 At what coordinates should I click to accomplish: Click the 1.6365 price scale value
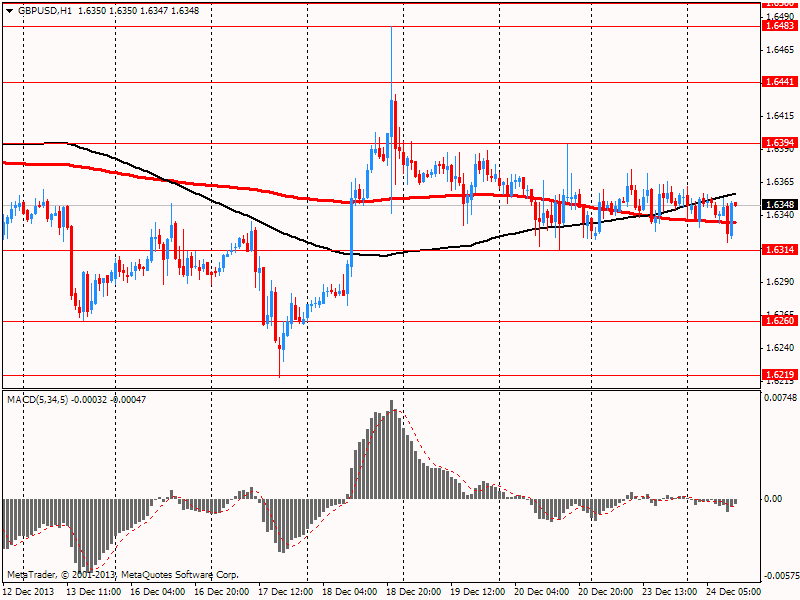pos(779,182)
